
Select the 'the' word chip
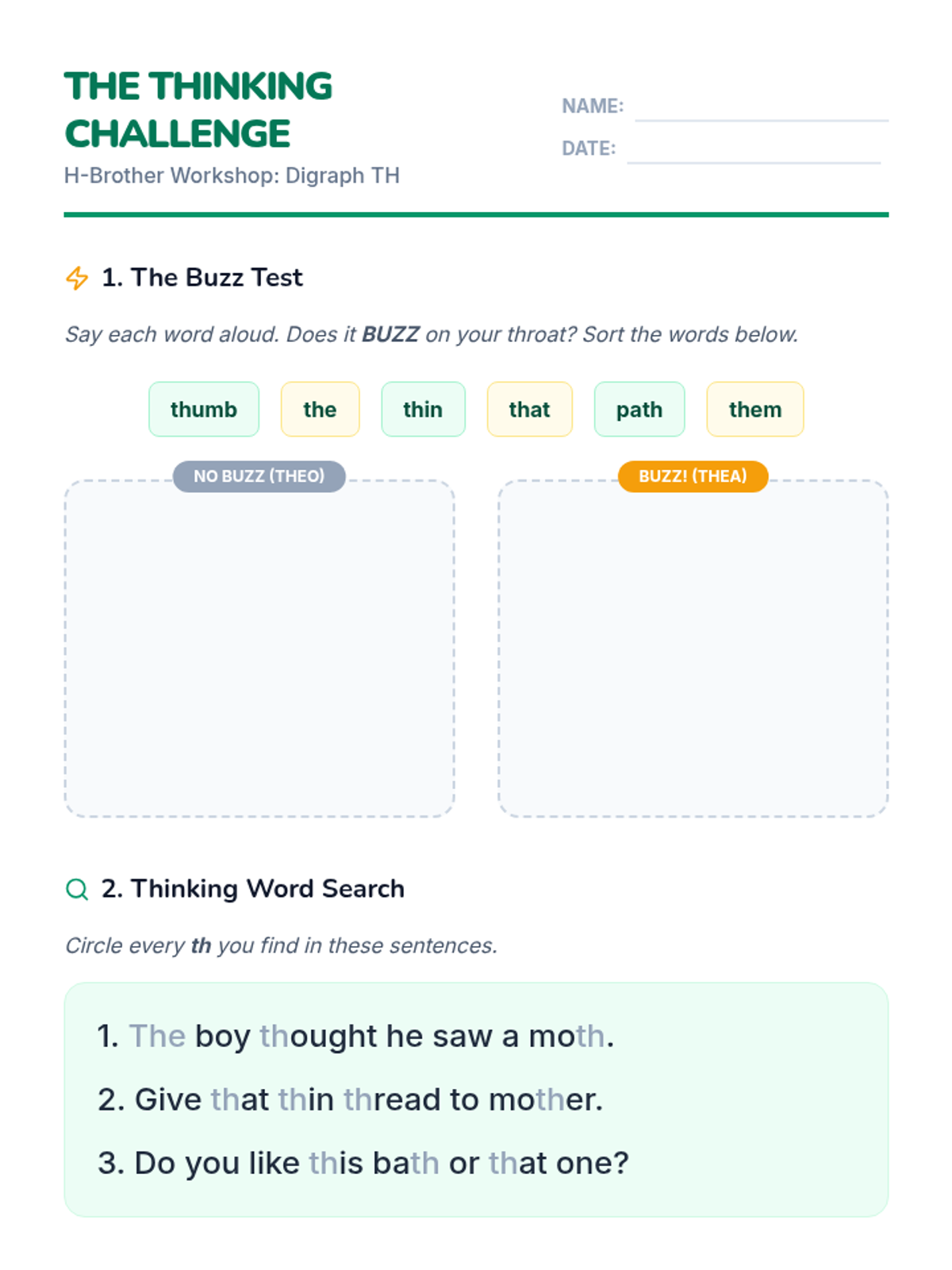click(320, 410)
